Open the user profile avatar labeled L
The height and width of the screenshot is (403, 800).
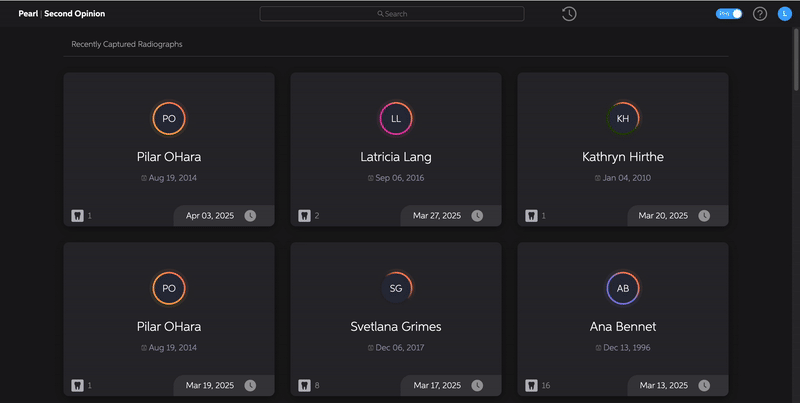(x=784, y=14)
